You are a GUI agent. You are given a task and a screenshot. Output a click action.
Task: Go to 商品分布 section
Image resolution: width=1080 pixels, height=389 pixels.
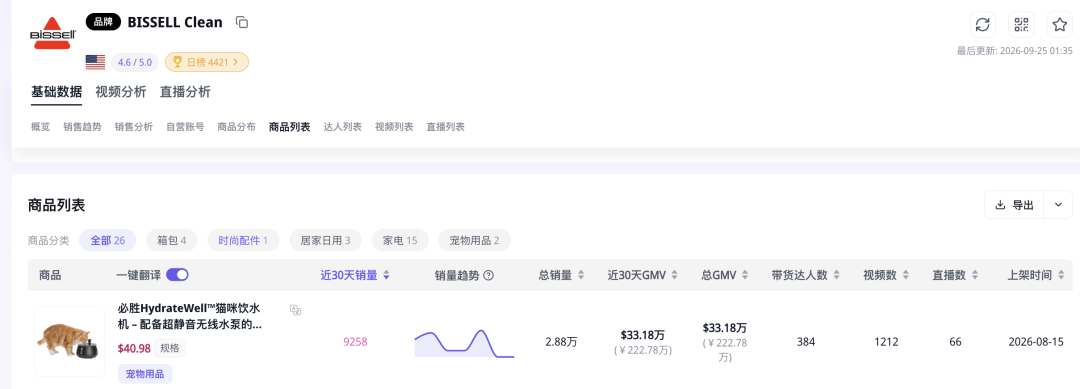pos(236,127)
